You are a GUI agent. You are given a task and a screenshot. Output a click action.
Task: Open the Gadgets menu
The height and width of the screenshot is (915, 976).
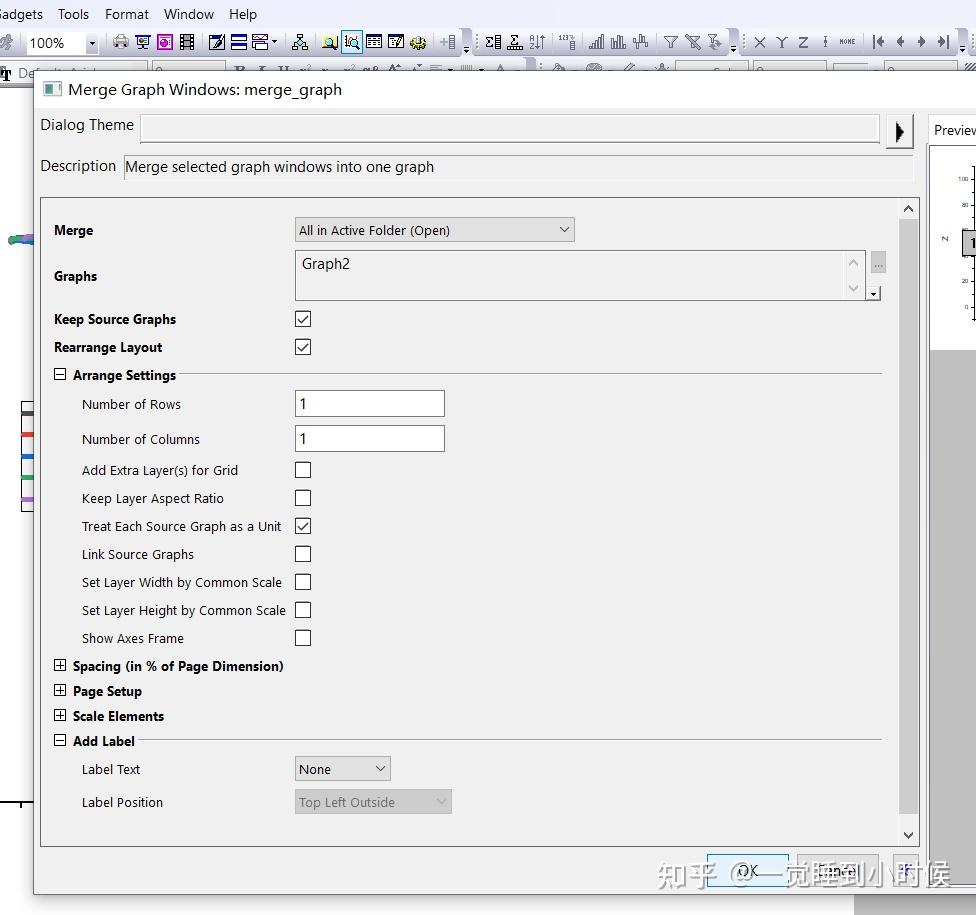click(21, 14)
